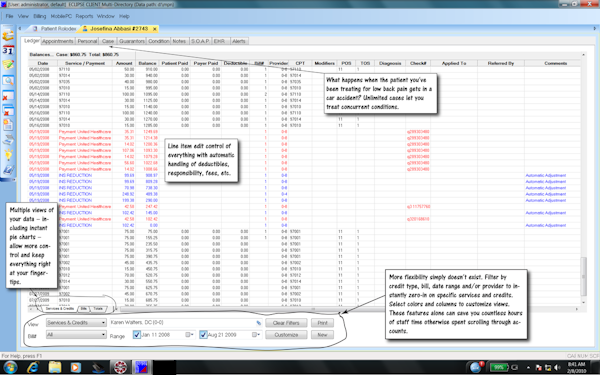Viewport: 600px width, 375px height.
Task: Click the notepad with pencil sidebar icon
Action: [8, 65]
